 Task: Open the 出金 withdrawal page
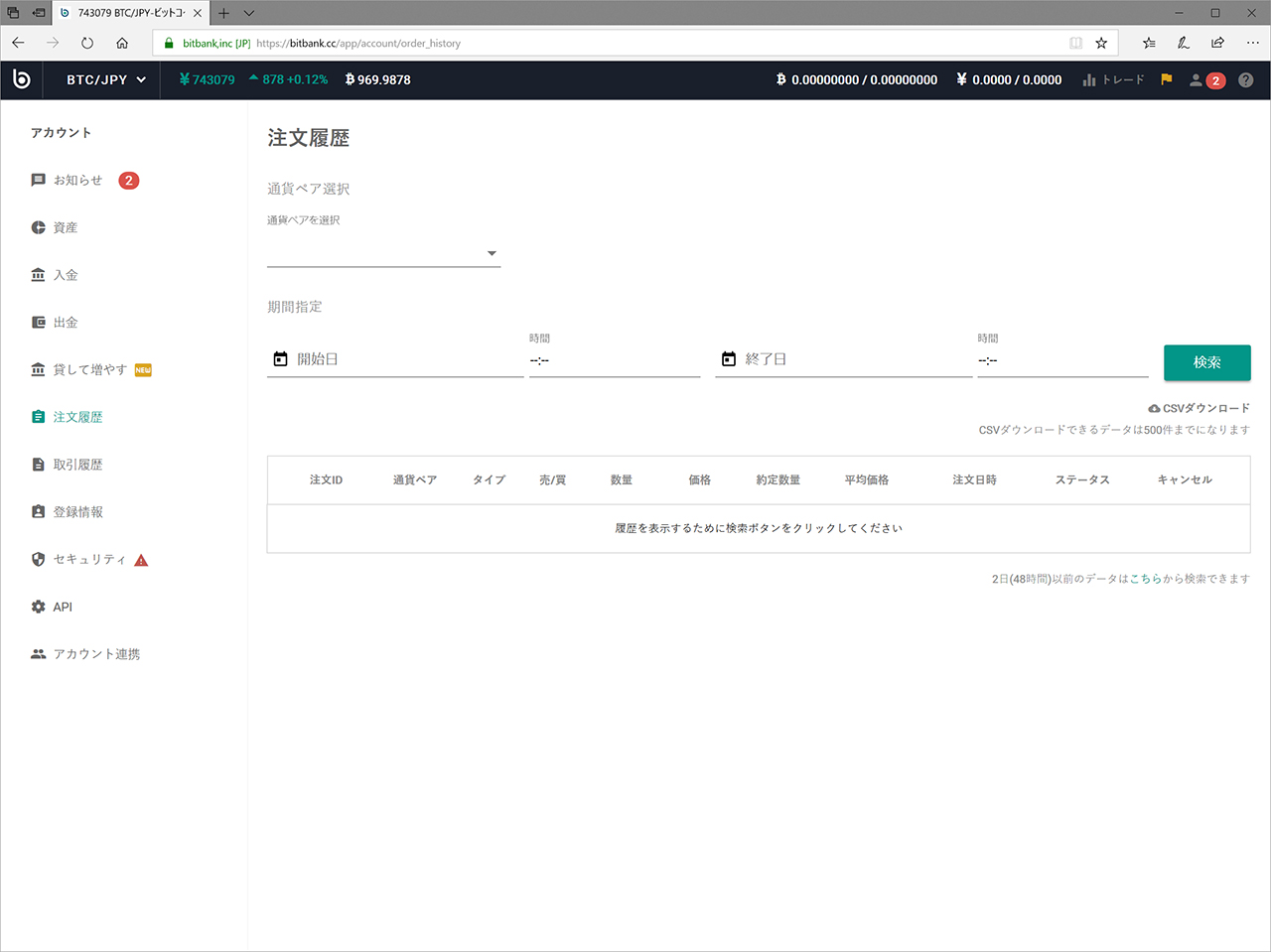(x=66, y=322)
